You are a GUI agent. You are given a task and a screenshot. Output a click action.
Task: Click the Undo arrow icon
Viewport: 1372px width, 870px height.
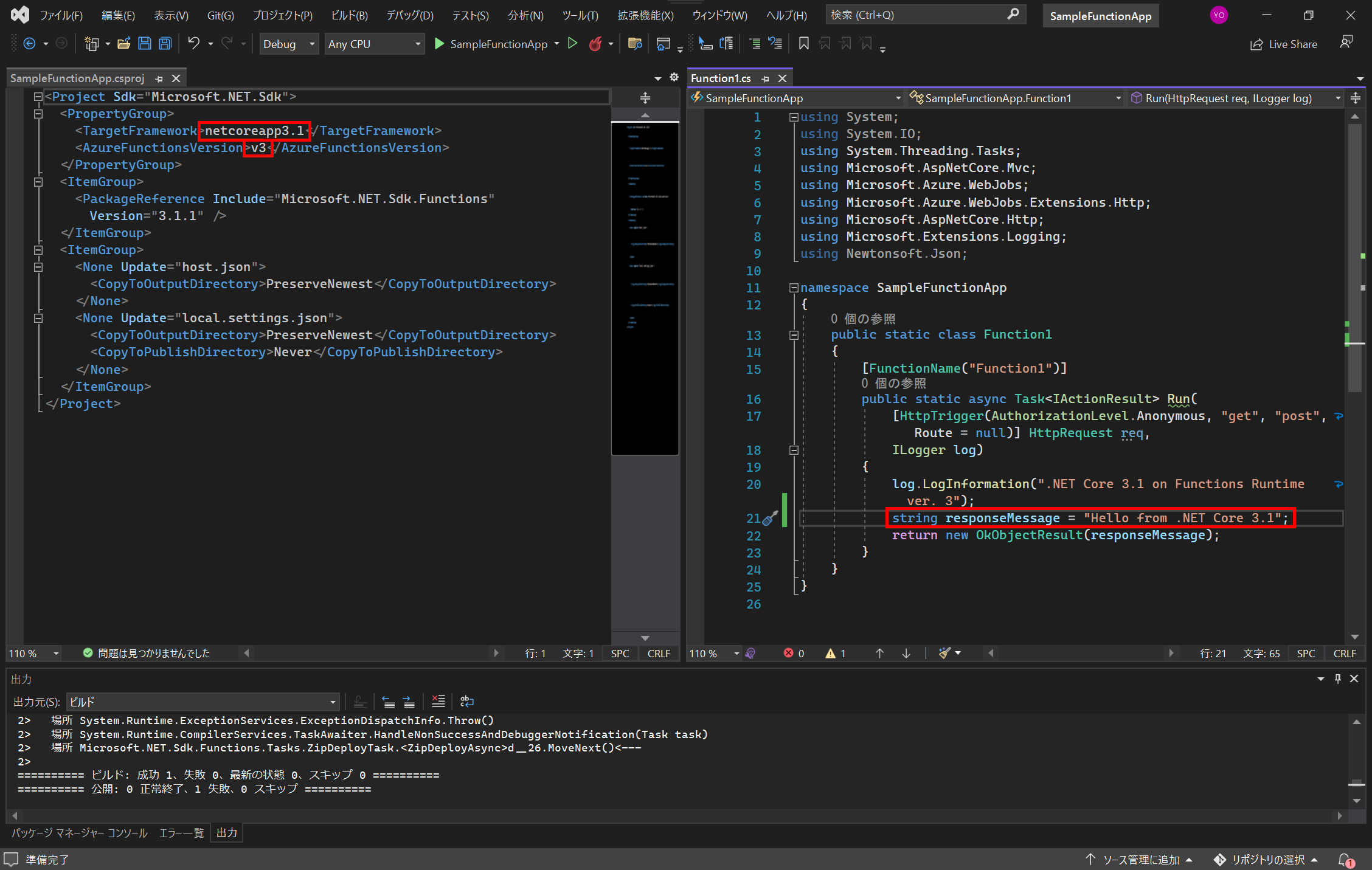pyautogui.click(x=193, y=44)
